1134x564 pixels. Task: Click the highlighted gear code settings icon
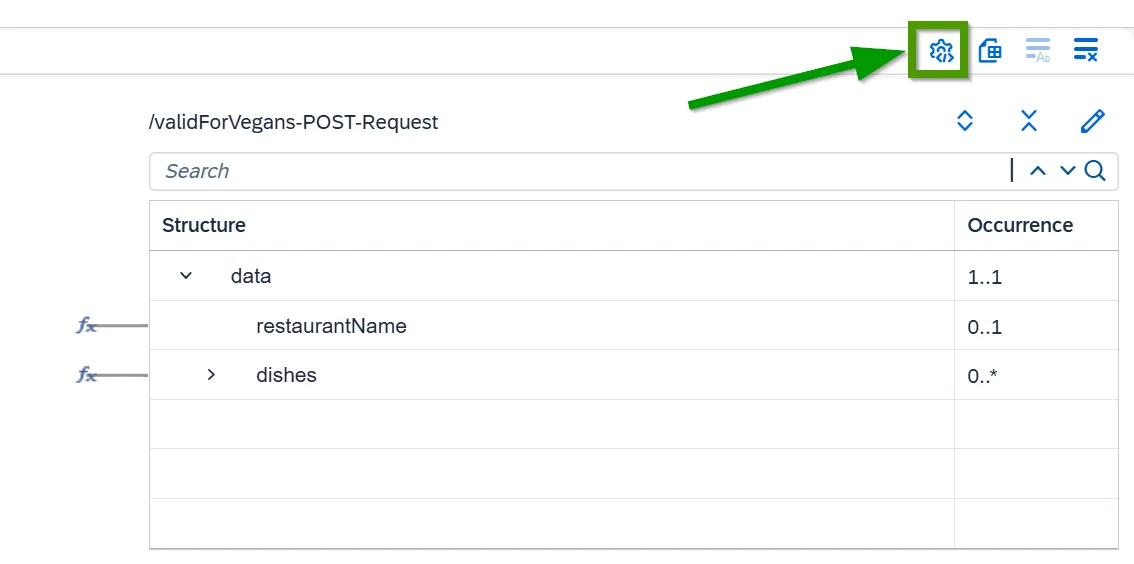point(941,51)
